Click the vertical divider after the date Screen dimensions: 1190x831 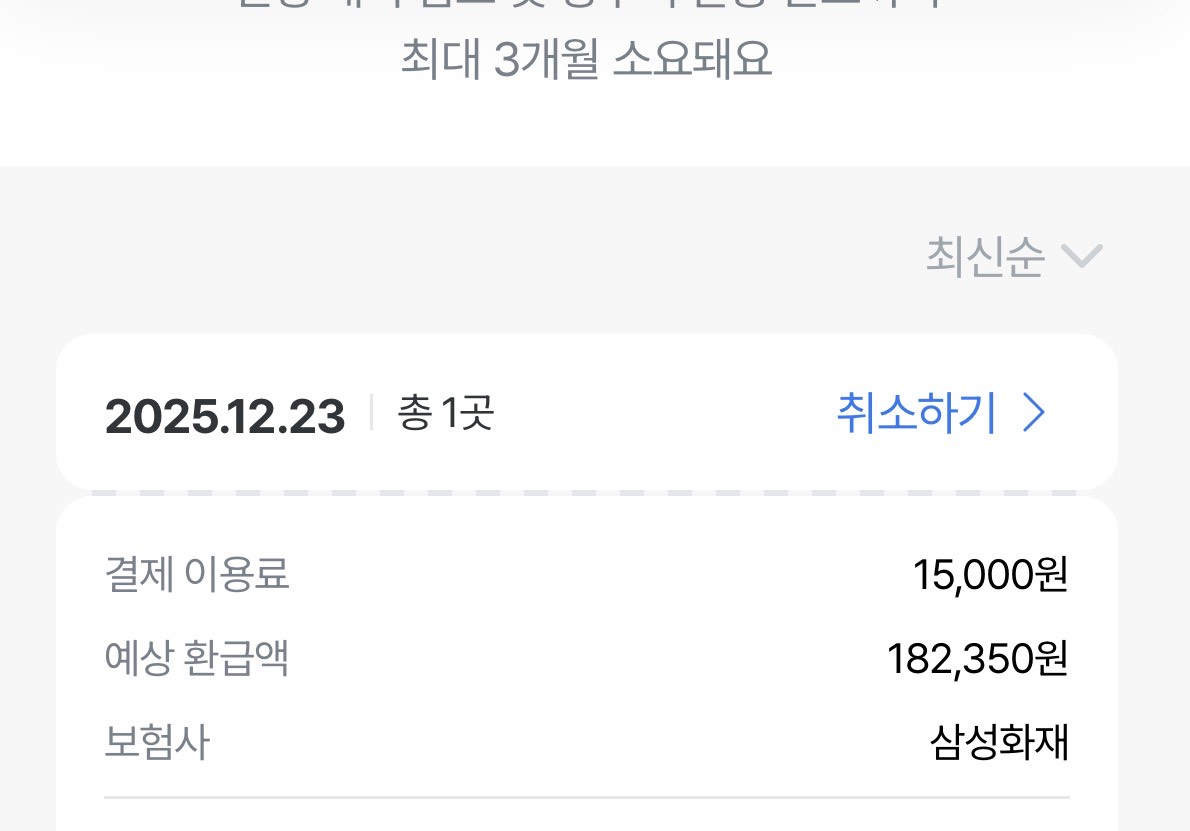[371, 412]
